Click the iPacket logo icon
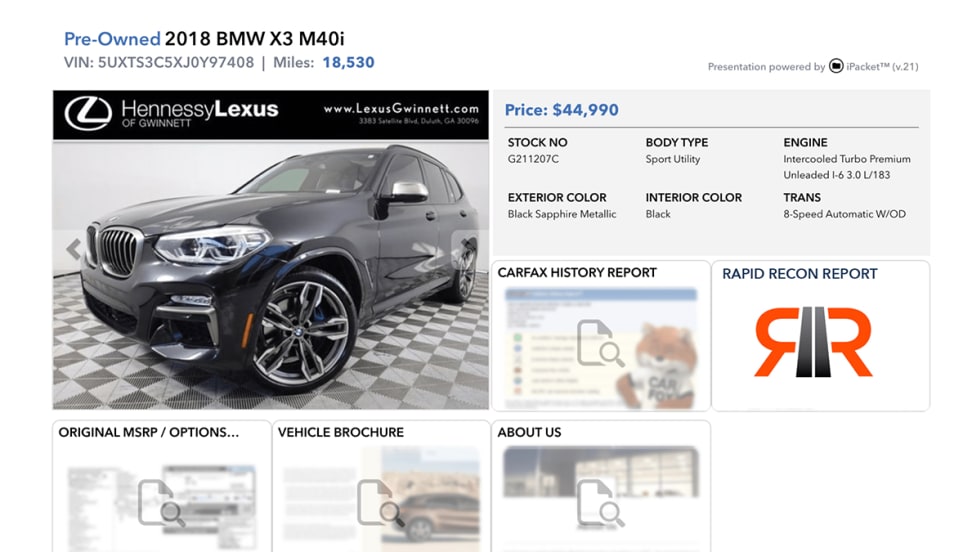 pyautogui.click(x=836, y=66)
